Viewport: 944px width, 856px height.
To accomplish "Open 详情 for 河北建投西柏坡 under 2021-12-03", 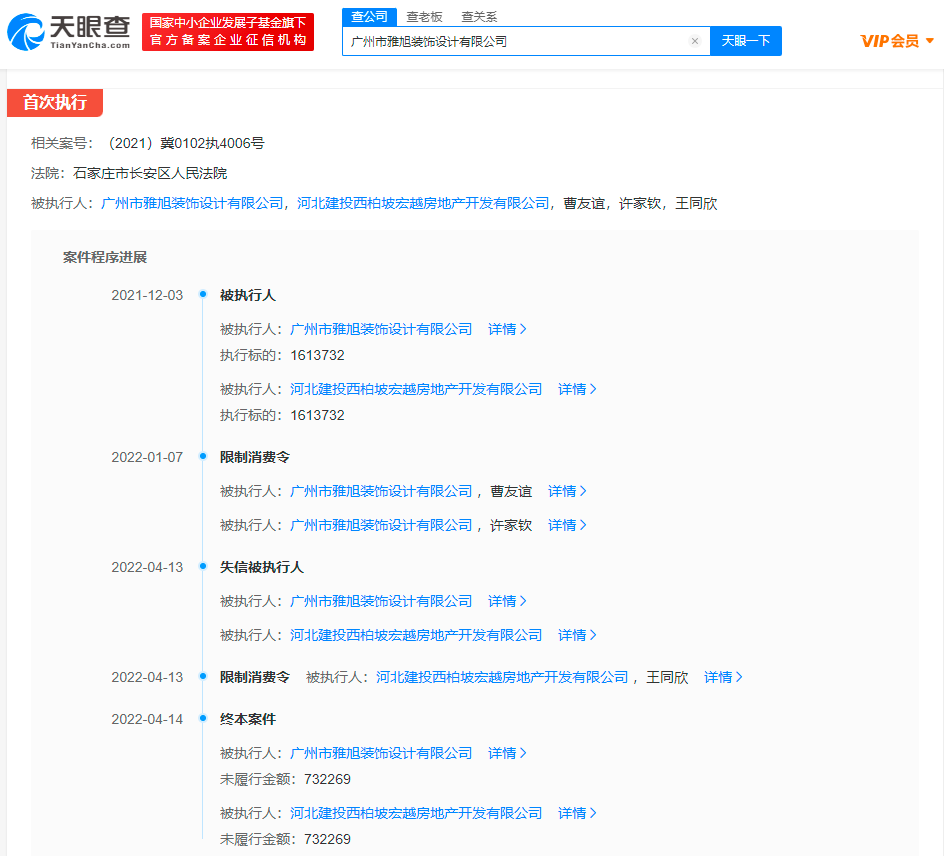I will pos(577,389).
